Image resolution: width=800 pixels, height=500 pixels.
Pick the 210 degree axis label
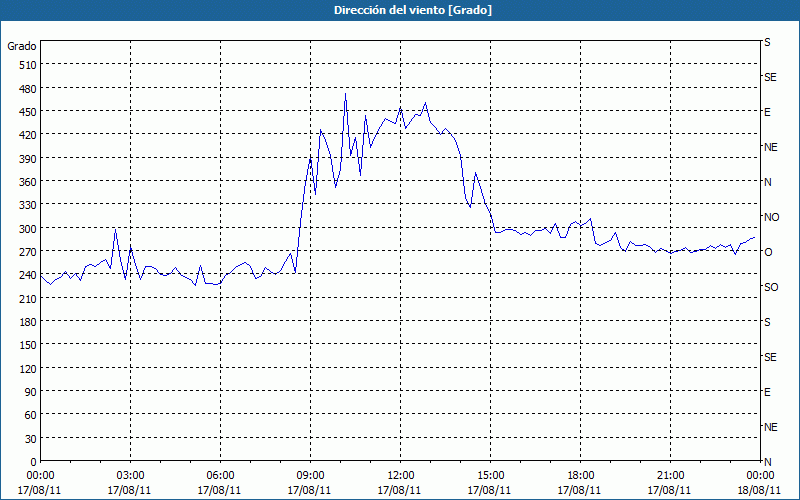click(x=28, y=299)
